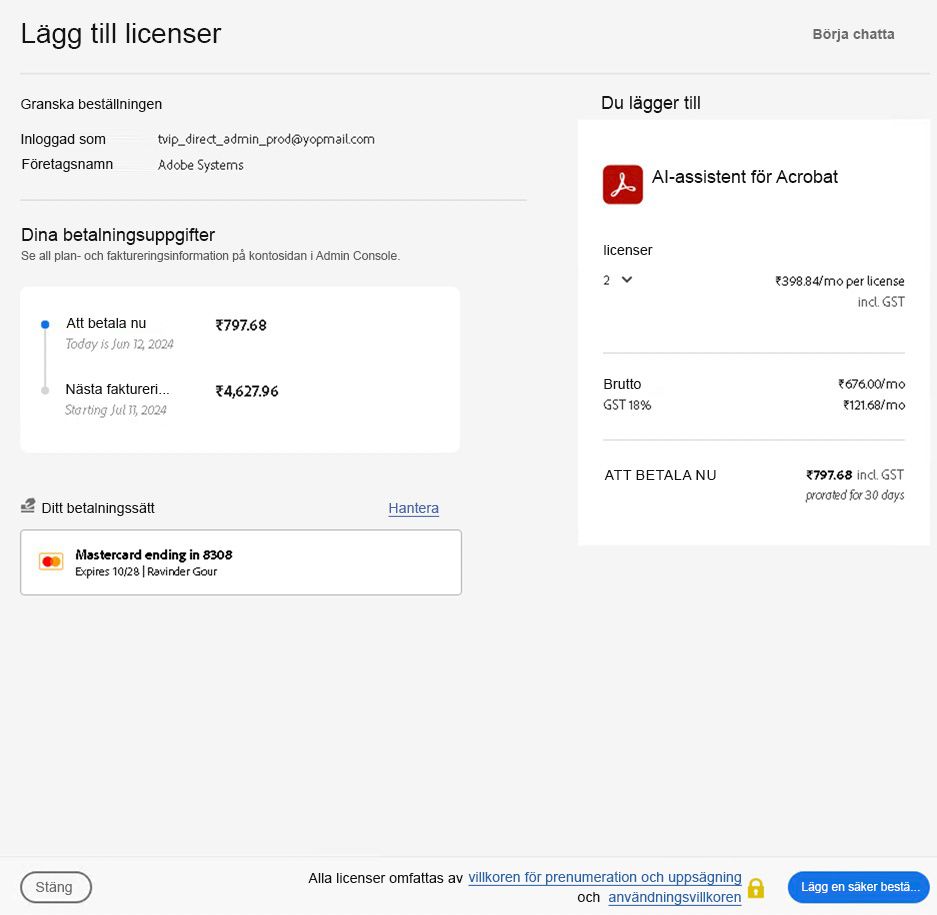The width and height of the screenshot is (937, 915).
Task: Select the blue dot next to Att betala nu
Action: [43, 323]
